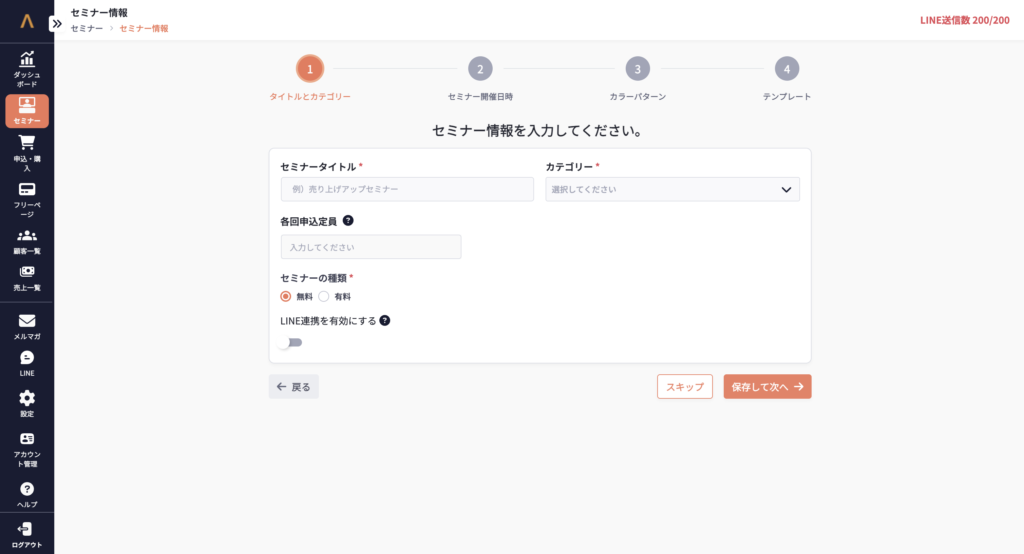1024x554 pixels.
Task: Click the セミナータイトル input field
Action: (x=407, y=189)
